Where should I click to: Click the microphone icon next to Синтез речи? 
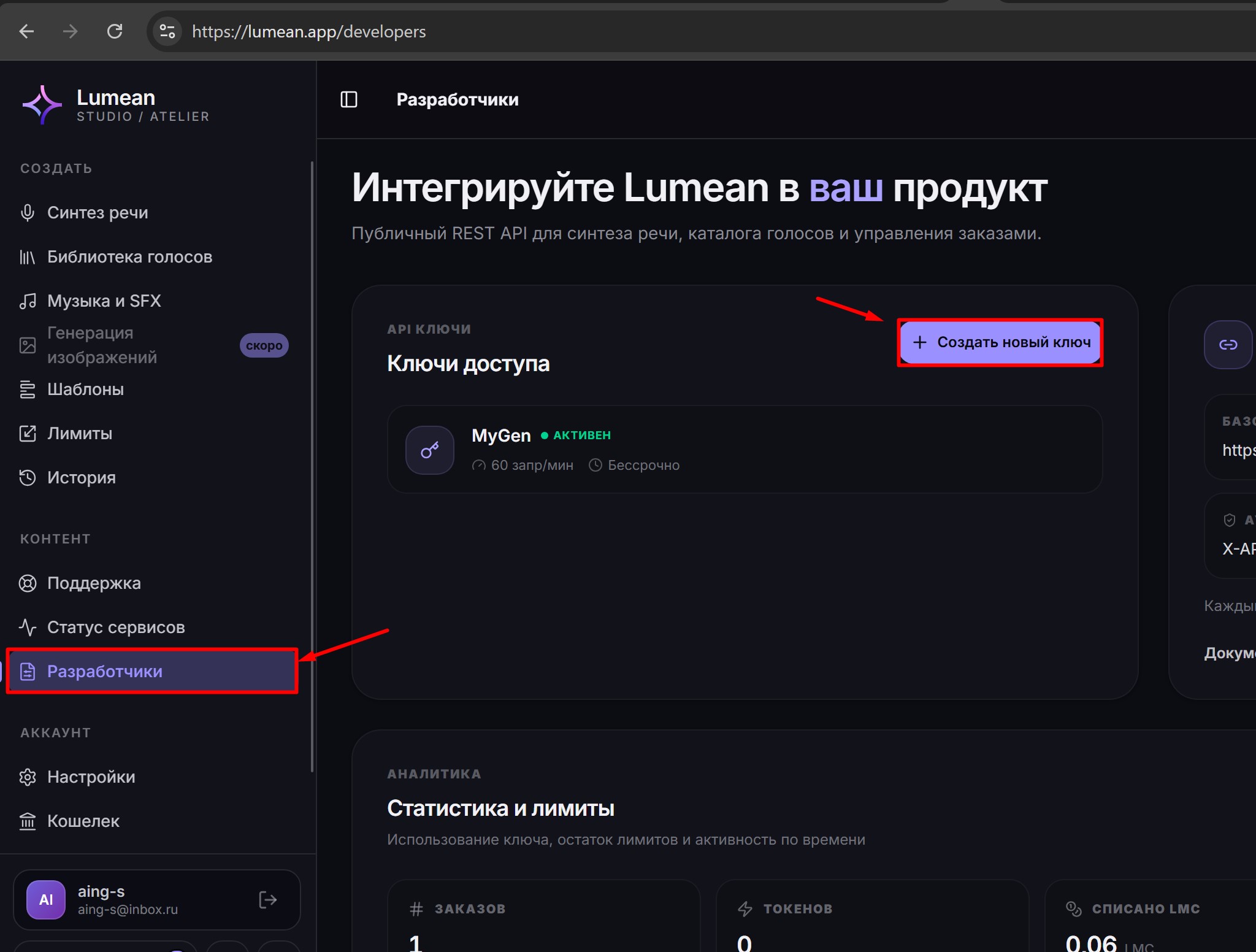(x=28, y=213)
